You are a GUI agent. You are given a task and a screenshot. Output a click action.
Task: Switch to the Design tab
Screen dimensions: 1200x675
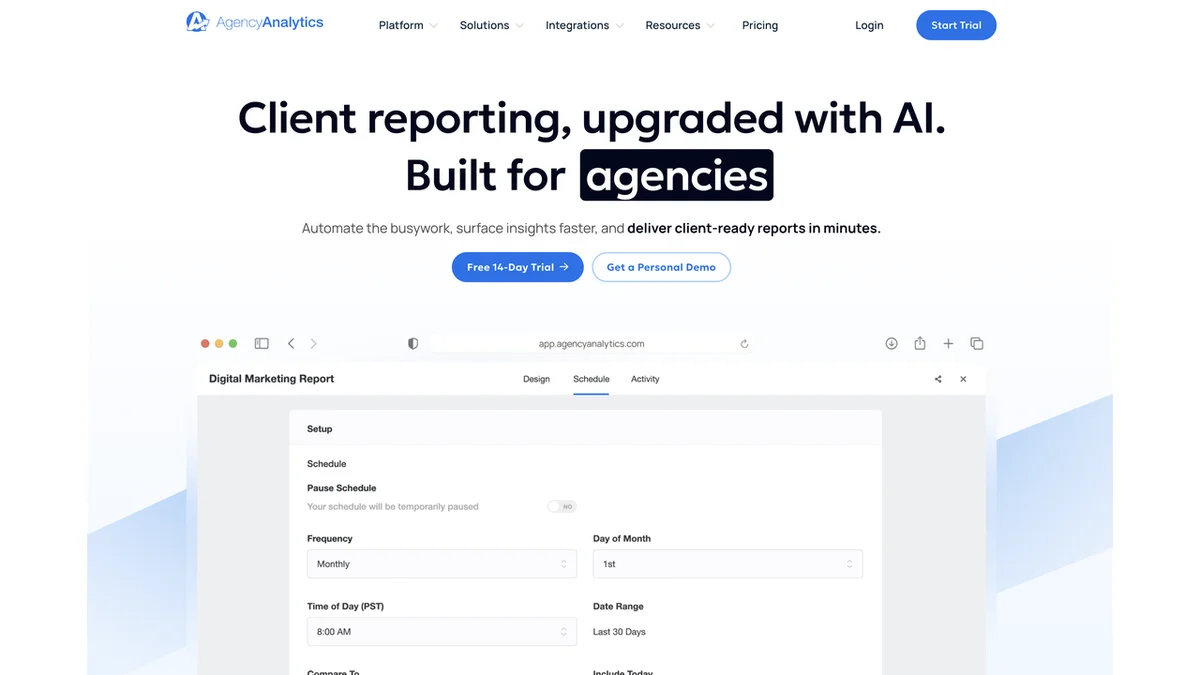pos(536,379)
